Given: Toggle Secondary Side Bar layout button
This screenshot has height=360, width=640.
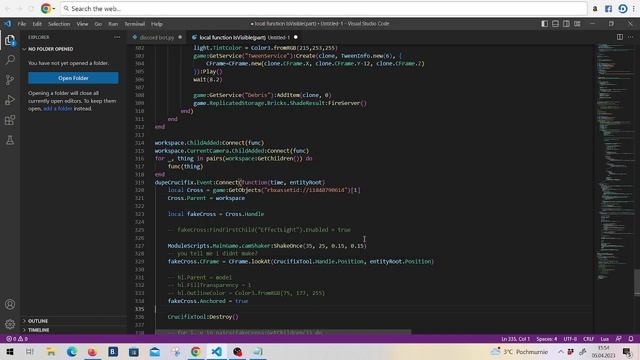Looking at the screenshot, I should point(566,24).
